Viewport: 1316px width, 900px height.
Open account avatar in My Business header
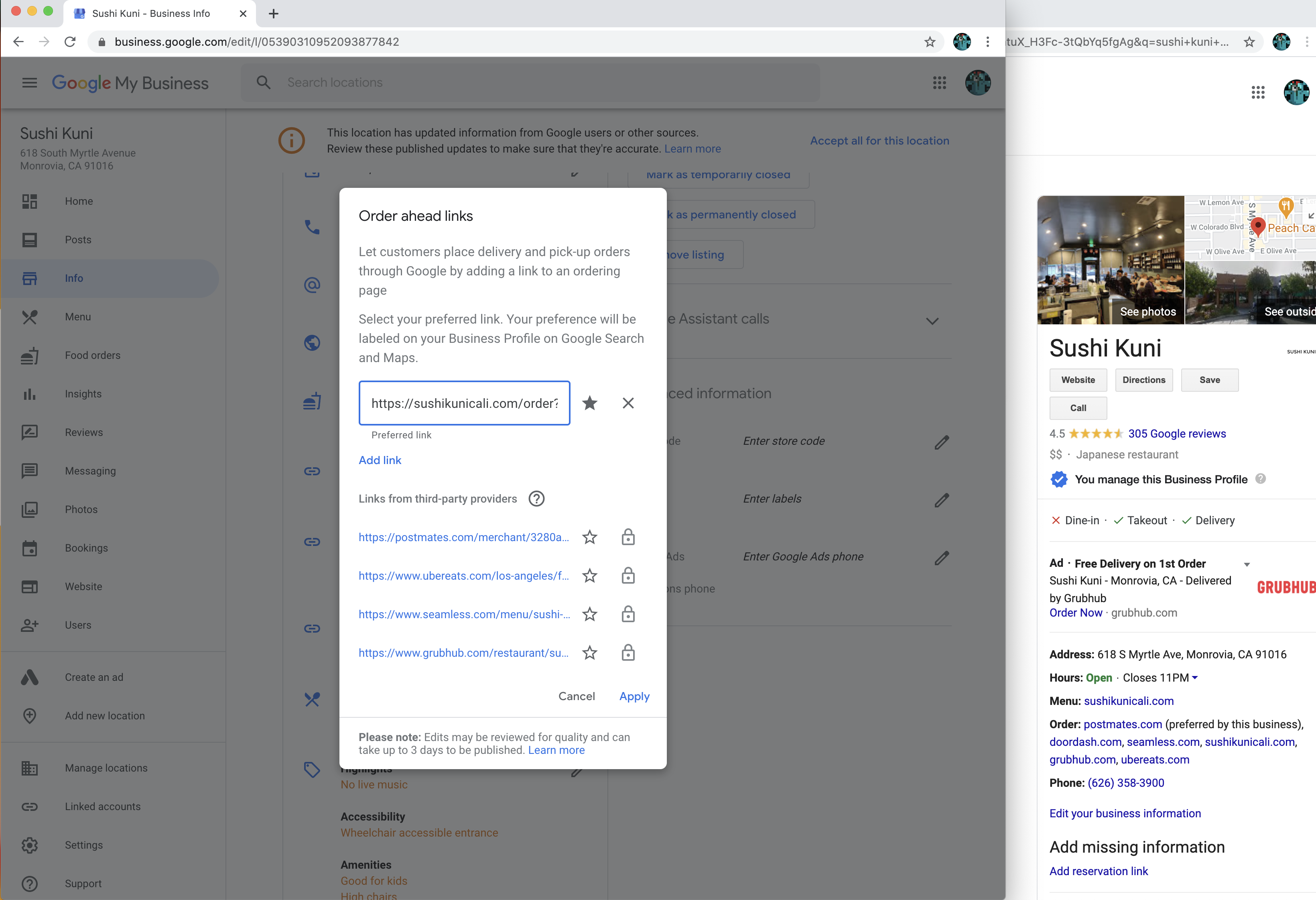[x=978, y=83]
